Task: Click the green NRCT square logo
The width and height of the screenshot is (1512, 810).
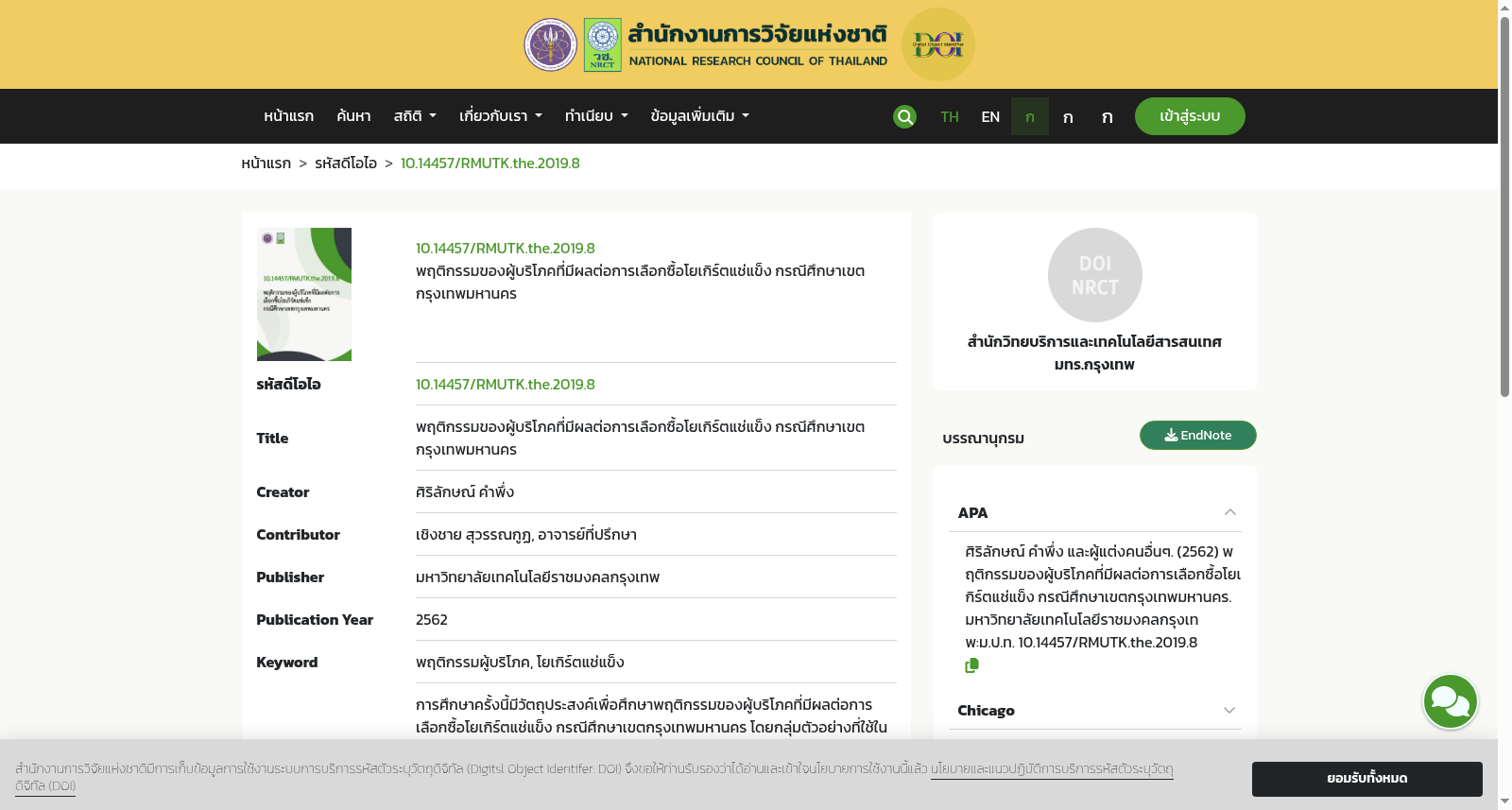Action: click(x=603, y=44)
